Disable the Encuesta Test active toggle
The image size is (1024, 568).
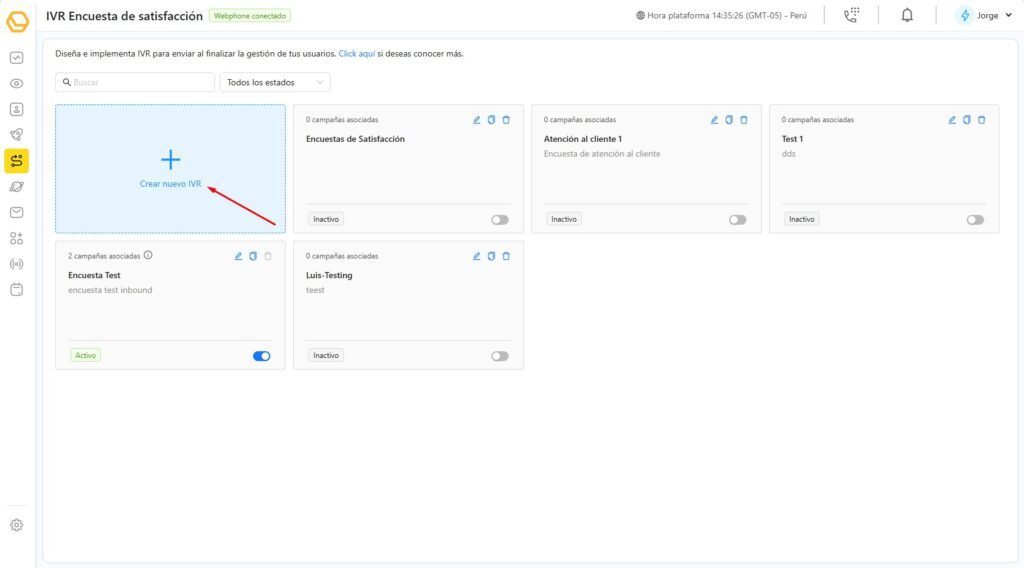point(262,356)
